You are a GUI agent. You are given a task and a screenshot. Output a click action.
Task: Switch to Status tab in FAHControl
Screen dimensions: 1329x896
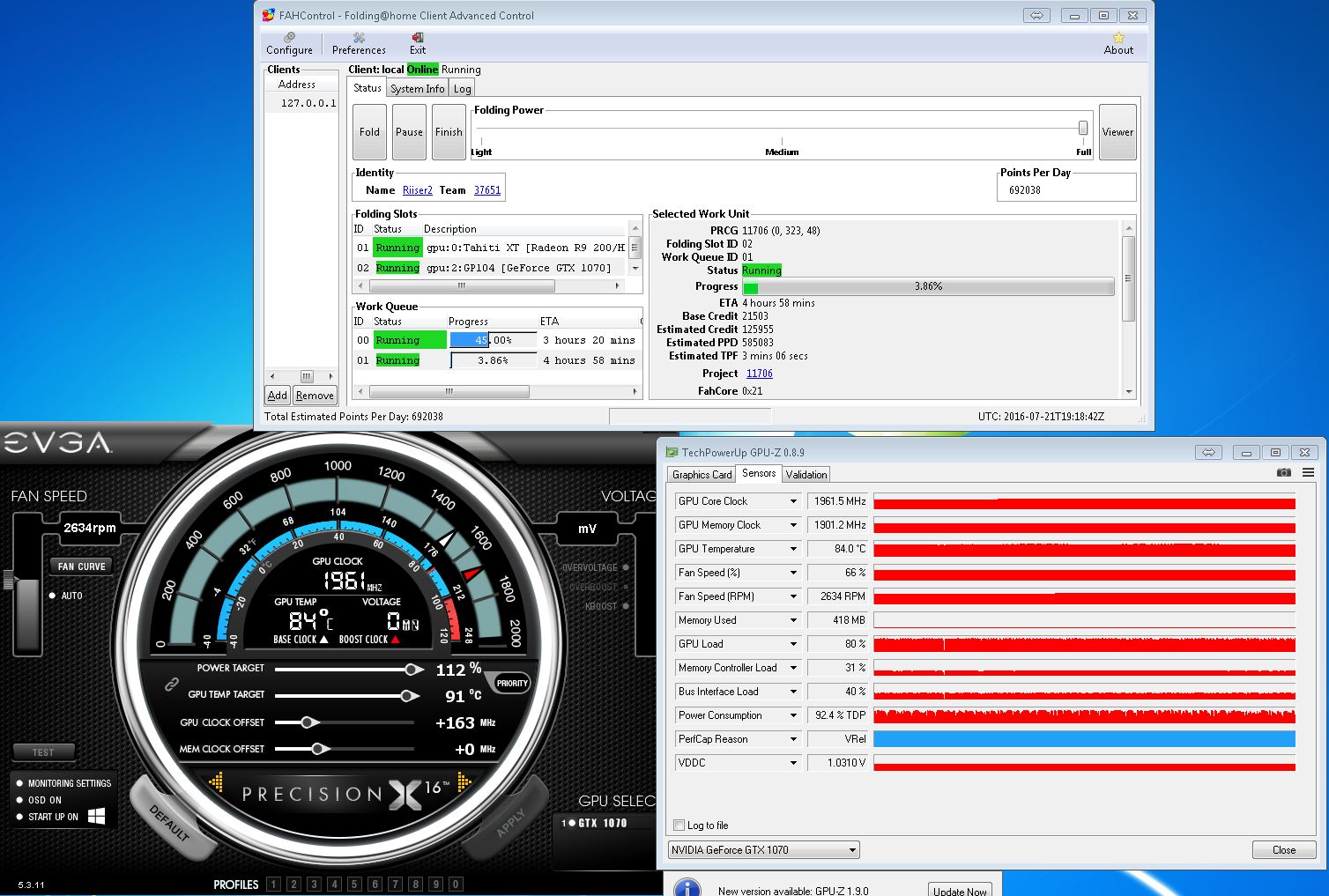click(367, 87)
